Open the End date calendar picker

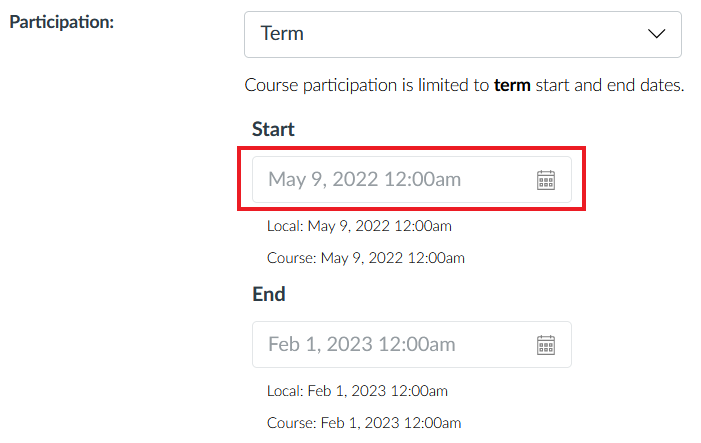point(545,345)
